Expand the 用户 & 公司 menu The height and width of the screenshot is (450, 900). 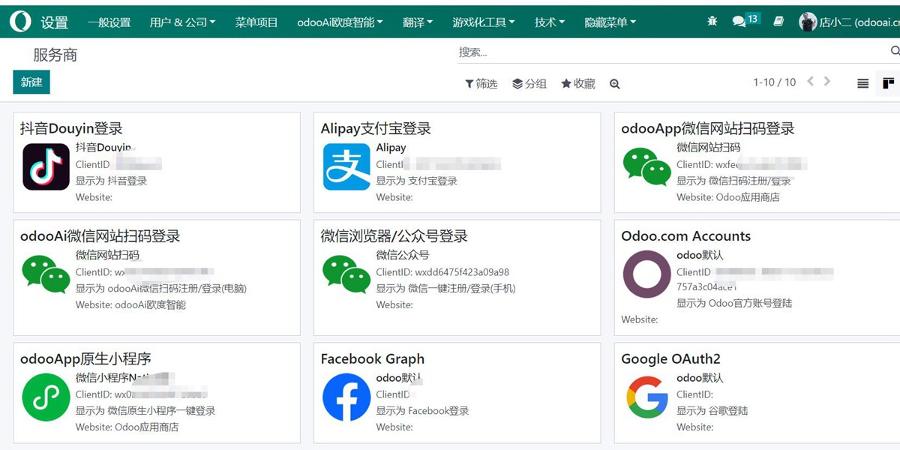183,22
